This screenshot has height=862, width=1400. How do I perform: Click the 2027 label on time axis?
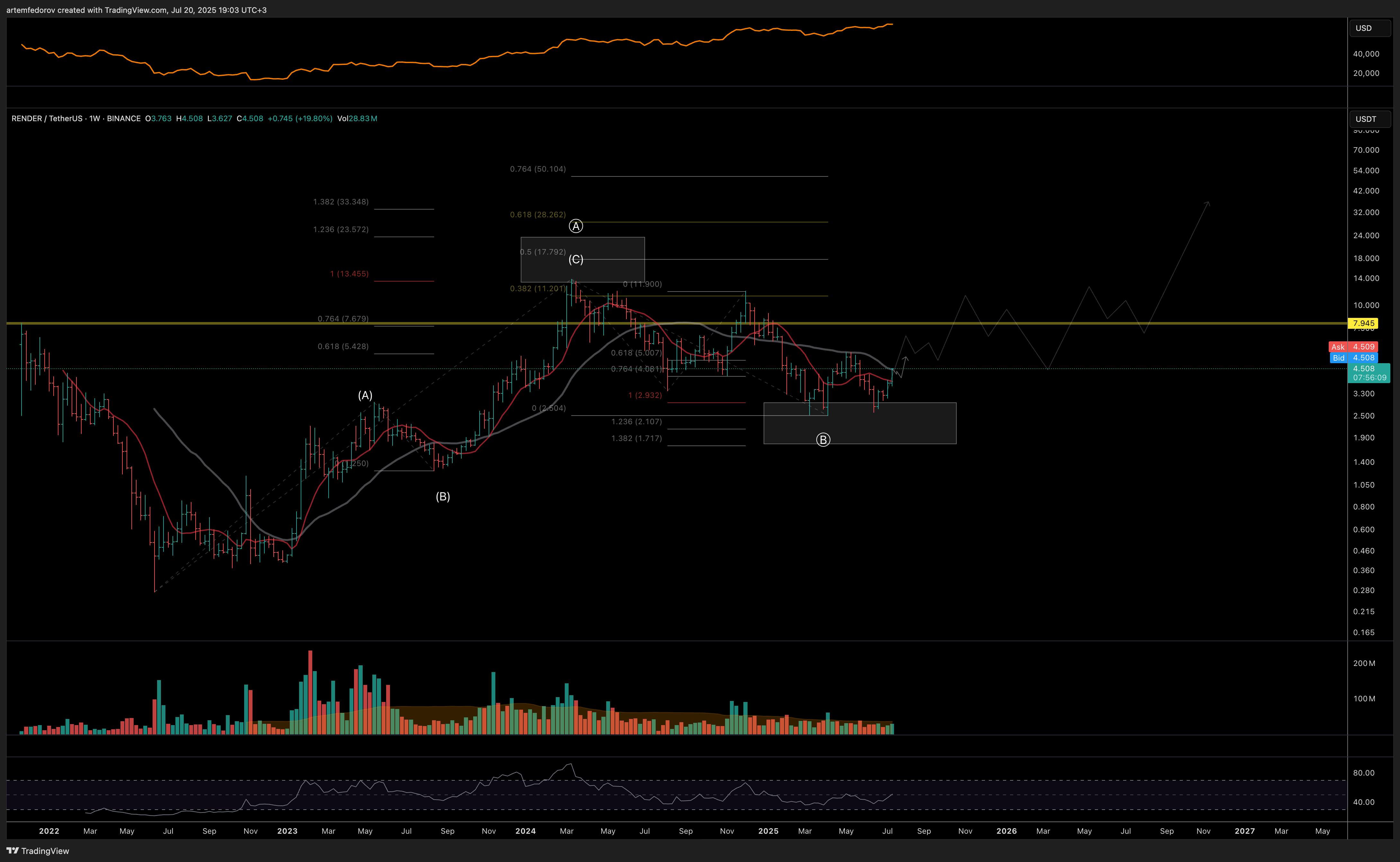[1245, 831]
